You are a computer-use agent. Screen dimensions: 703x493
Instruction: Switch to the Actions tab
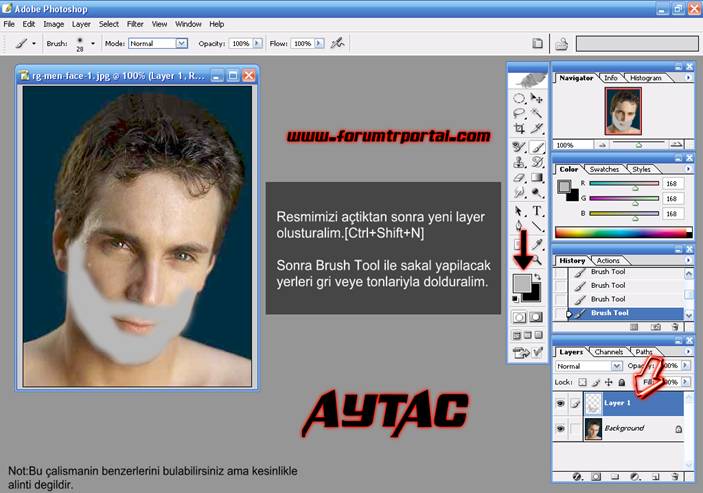coord(608,260)
